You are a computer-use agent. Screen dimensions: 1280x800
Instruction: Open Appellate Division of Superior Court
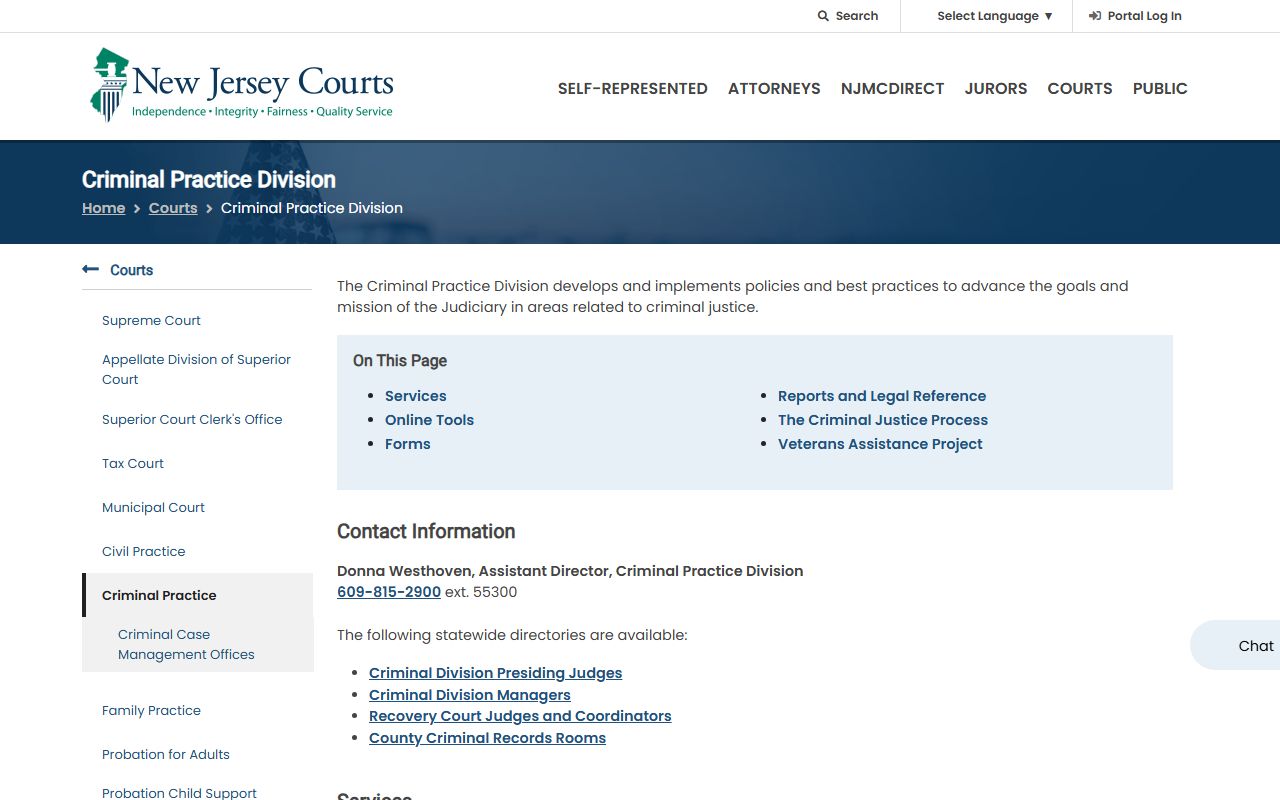click(196, 369)
